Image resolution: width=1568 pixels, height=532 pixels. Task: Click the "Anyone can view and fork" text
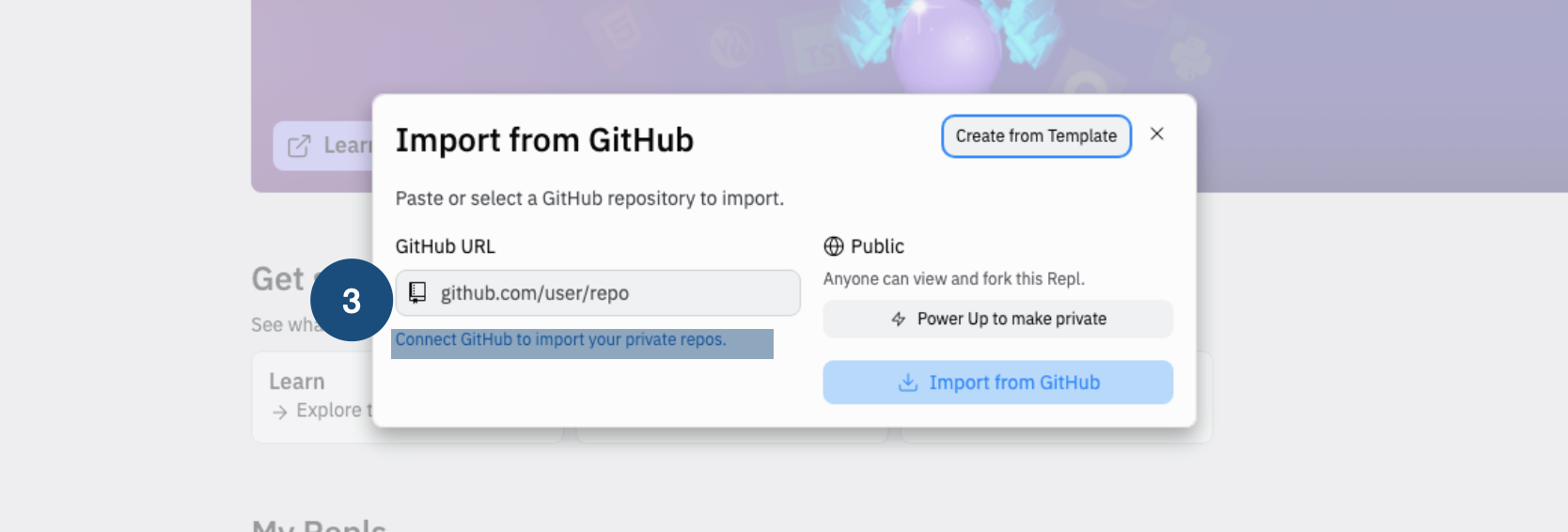[x=953, y=279]
